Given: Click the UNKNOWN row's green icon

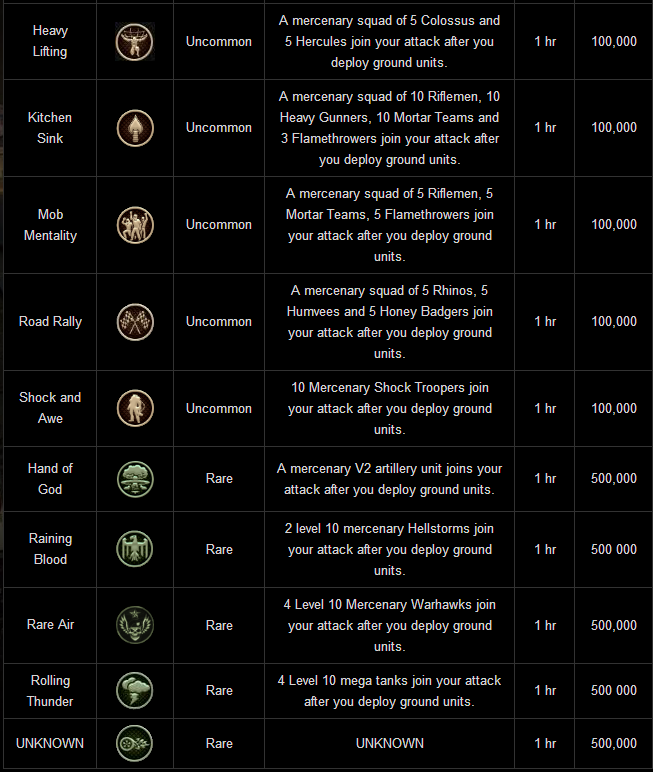Looking at the screenshot, I should [135, 743].
